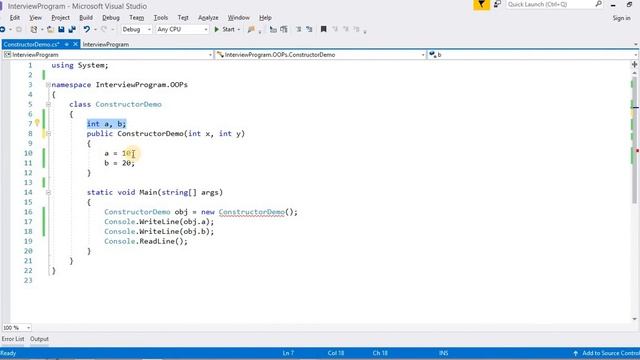Viewport: 640px width, 360px height.
Task: Open the Help menu
Action: pyautogui.click(x=265, y=18)
